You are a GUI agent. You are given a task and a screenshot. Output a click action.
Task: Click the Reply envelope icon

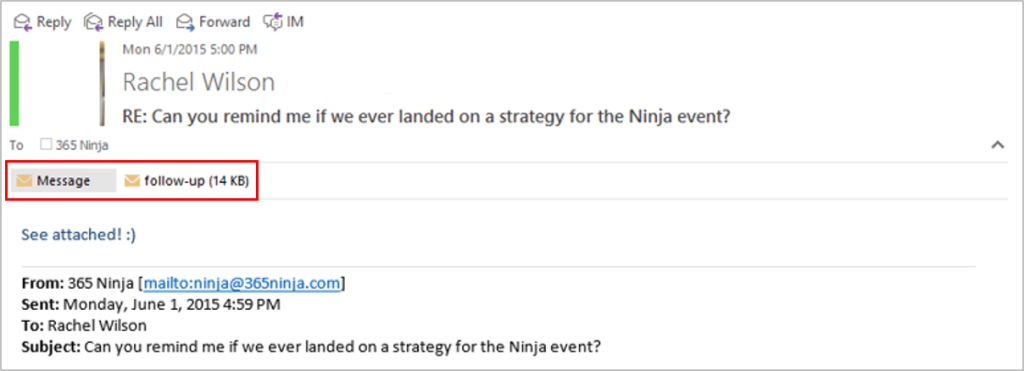pos(23,22)
